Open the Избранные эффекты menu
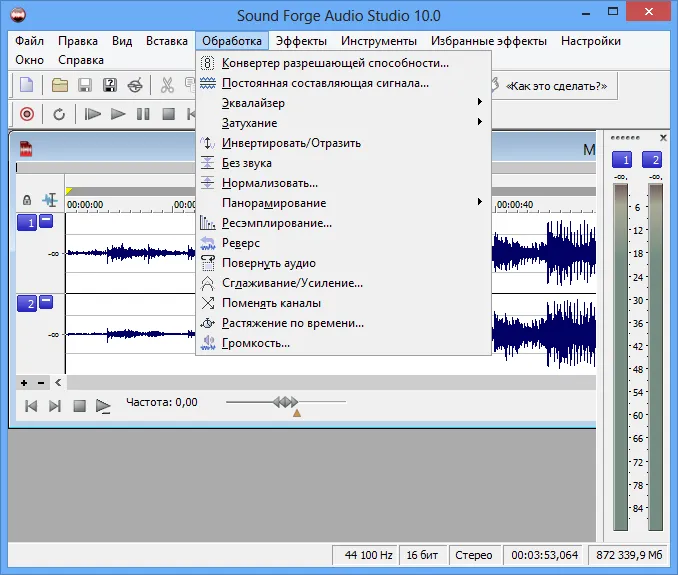Image resolution: width=678 pixels, height=575 pixels. coord(489,41)
